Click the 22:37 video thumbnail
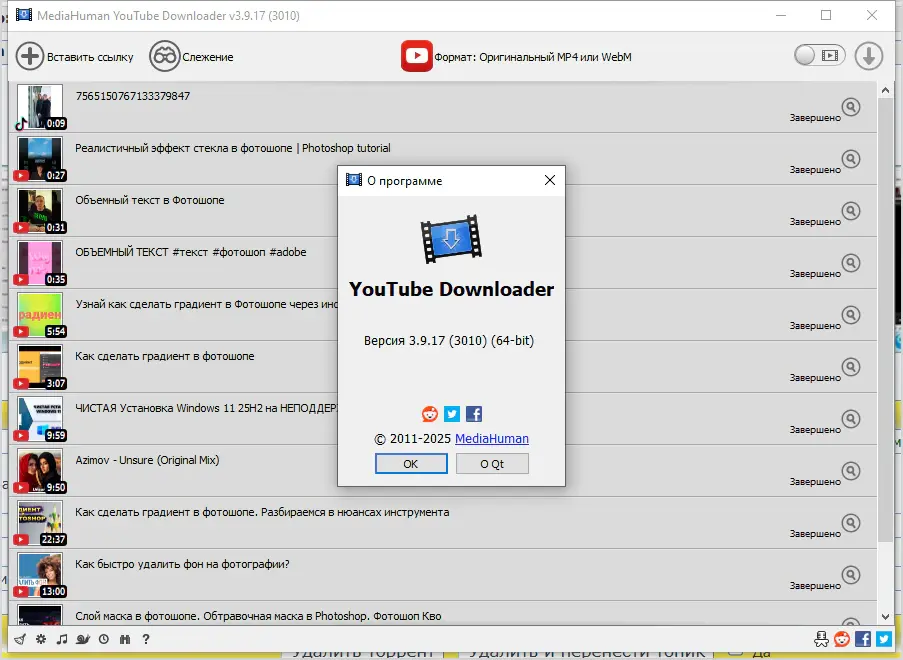This screenshot has height=660, width=903. (40, 523)
